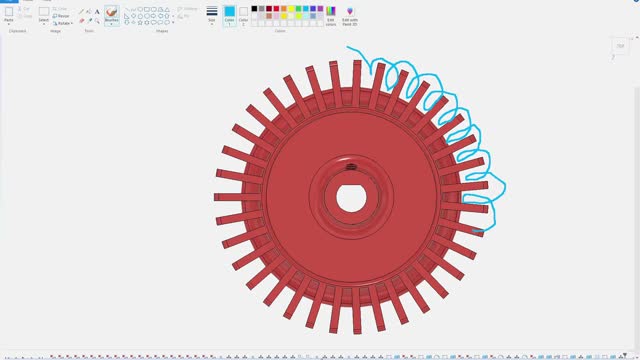Choose the Polygon shape
This screenshot has width=640, height=360.
tap(160, 9)
